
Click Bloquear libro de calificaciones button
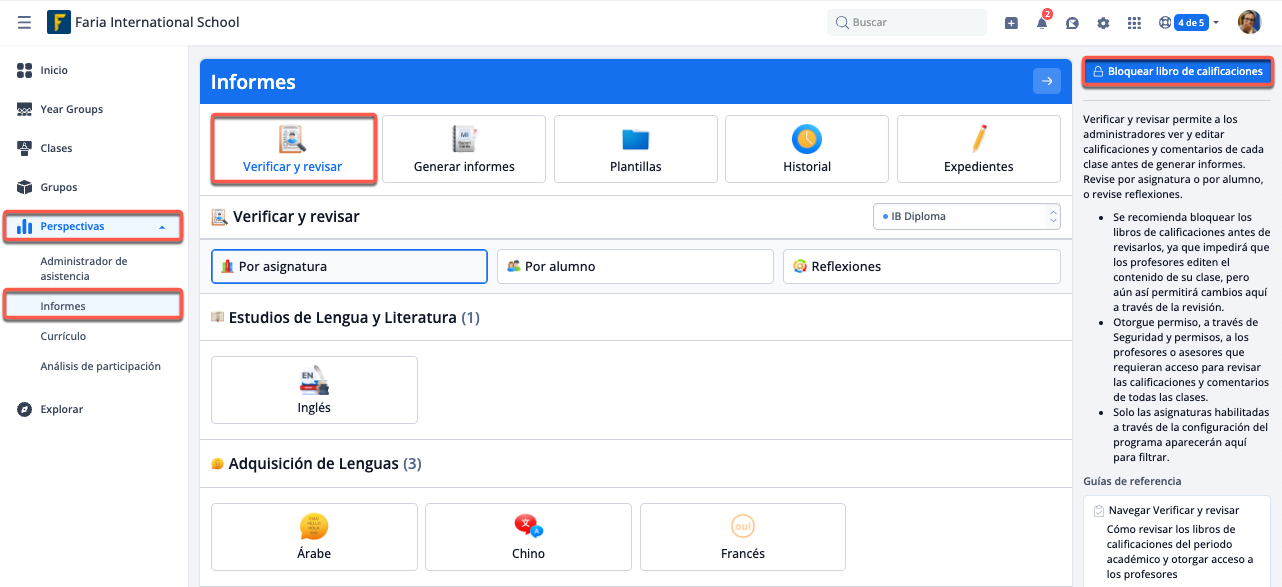pyautogui.click(x=1178, y=72)
